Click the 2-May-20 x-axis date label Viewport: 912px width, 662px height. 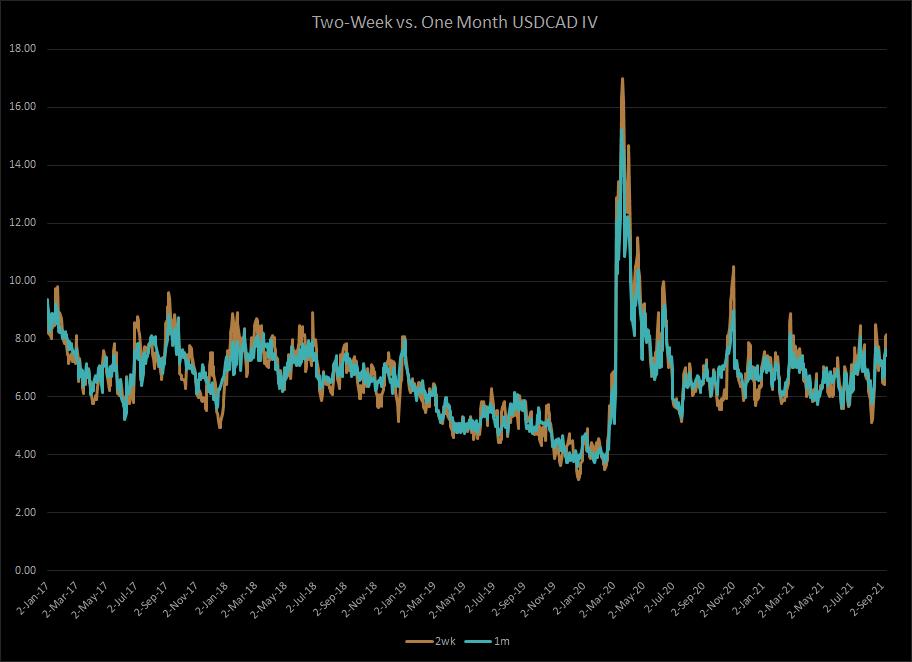point(626,599)
